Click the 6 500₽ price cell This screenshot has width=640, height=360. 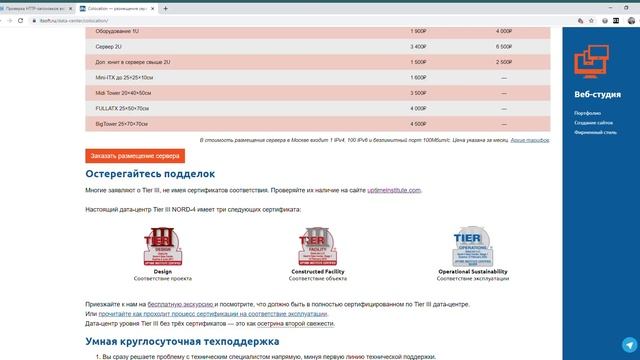pyautogui.click(x=504, y=47)
